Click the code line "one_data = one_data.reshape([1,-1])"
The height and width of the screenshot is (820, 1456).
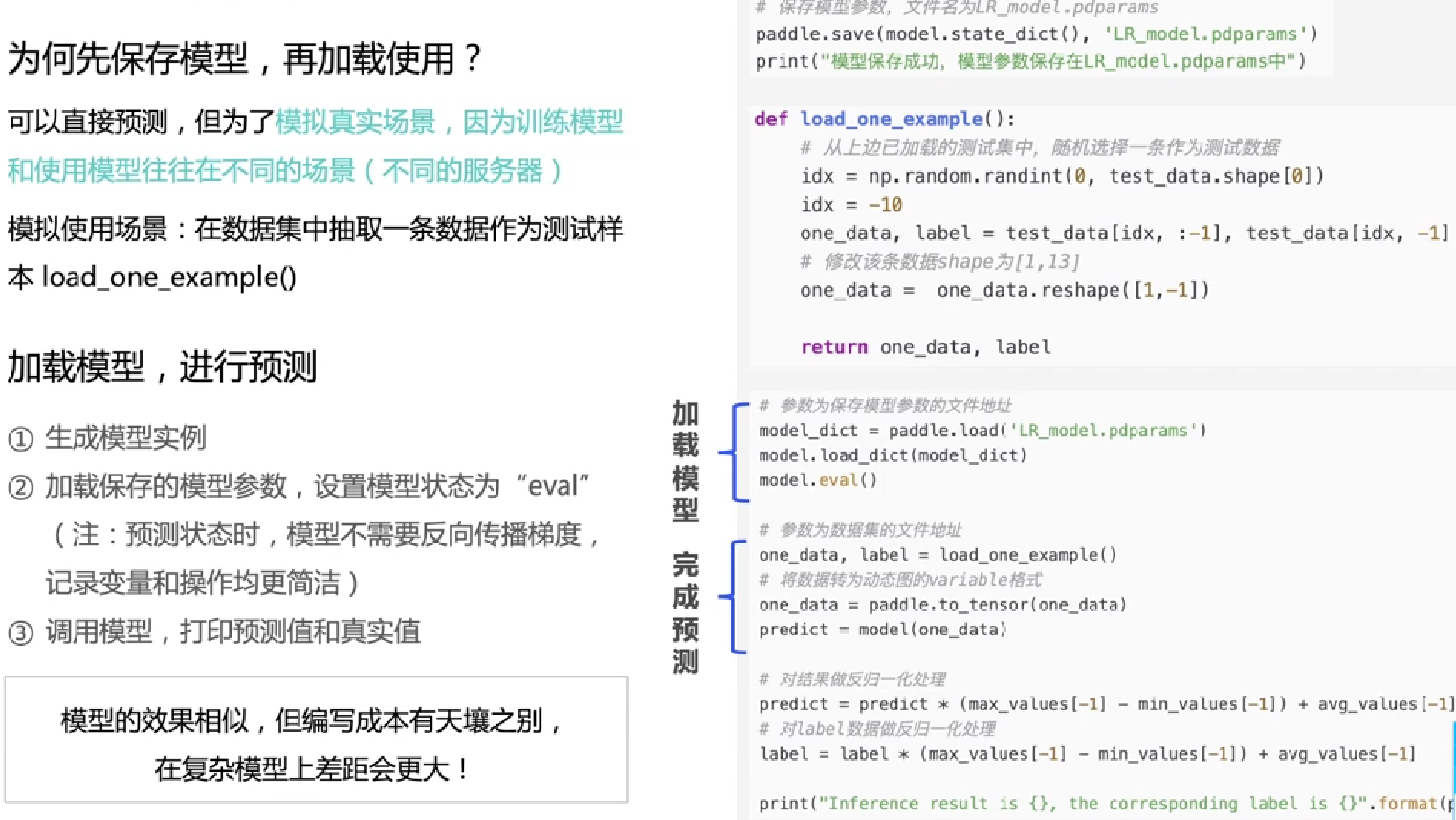coord(1005,290)
